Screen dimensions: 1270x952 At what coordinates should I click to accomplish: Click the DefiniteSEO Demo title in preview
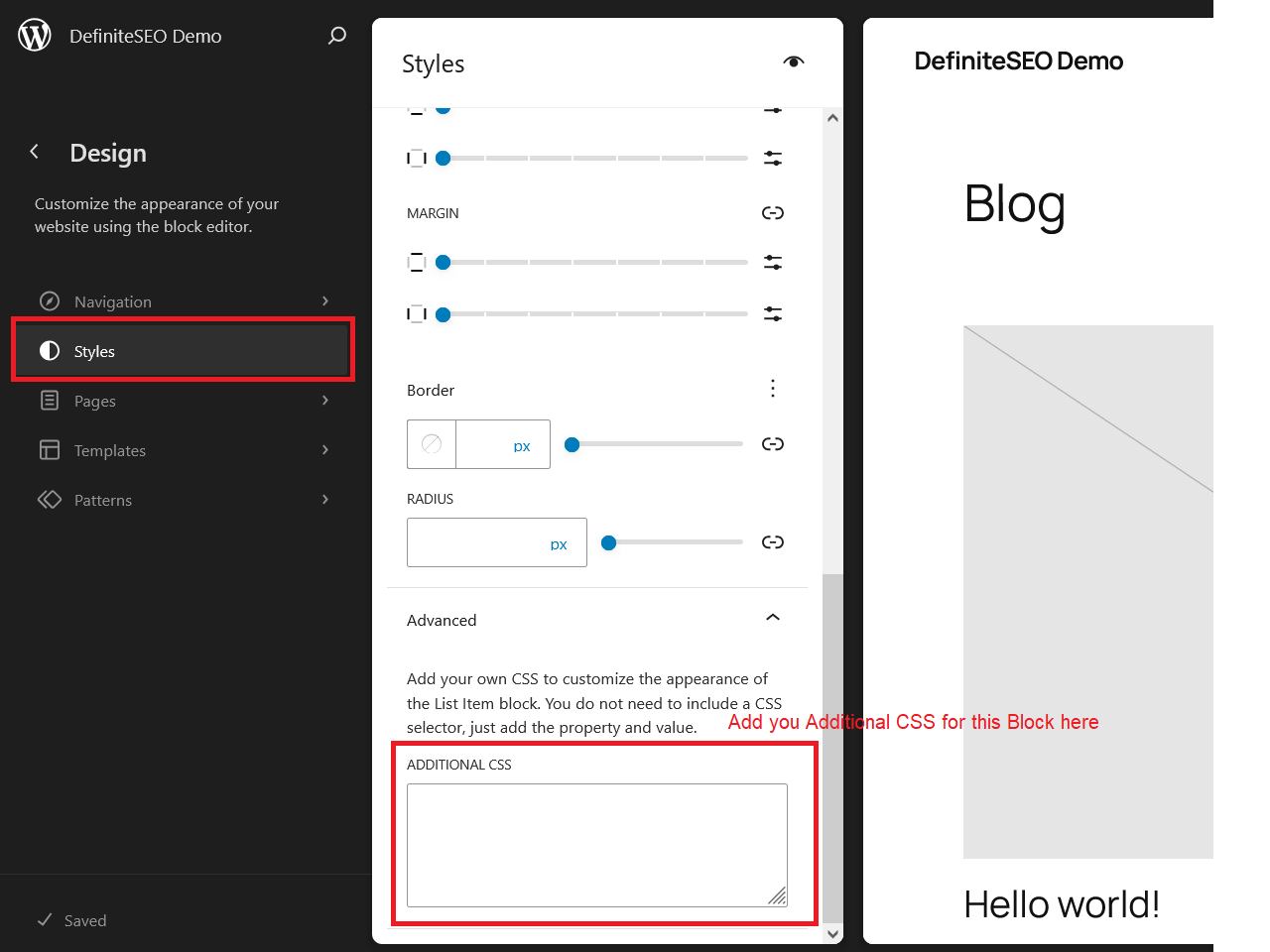[1019, 60]
